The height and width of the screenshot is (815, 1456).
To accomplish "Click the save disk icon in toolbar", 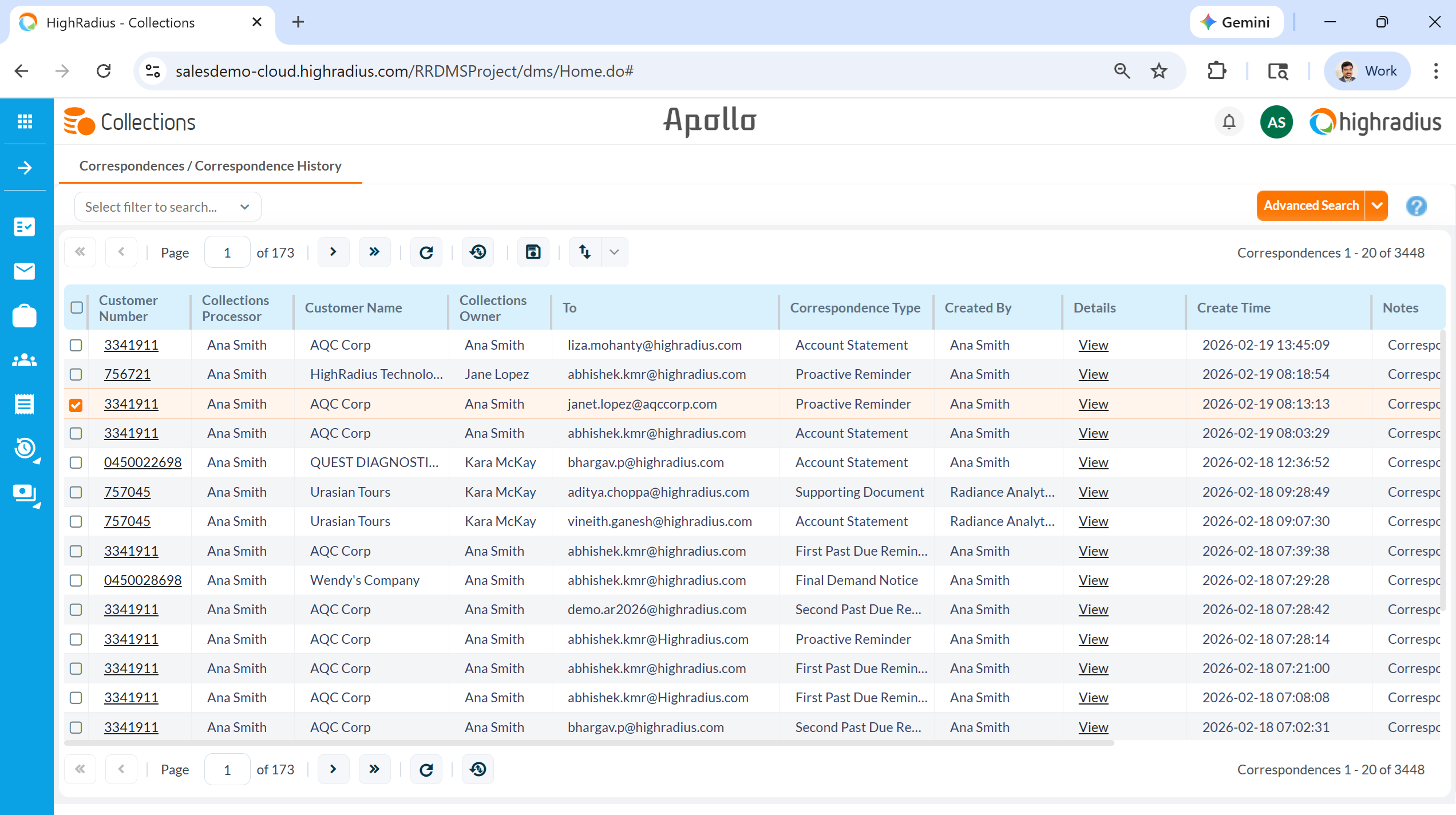I will (x=533, y=252).
